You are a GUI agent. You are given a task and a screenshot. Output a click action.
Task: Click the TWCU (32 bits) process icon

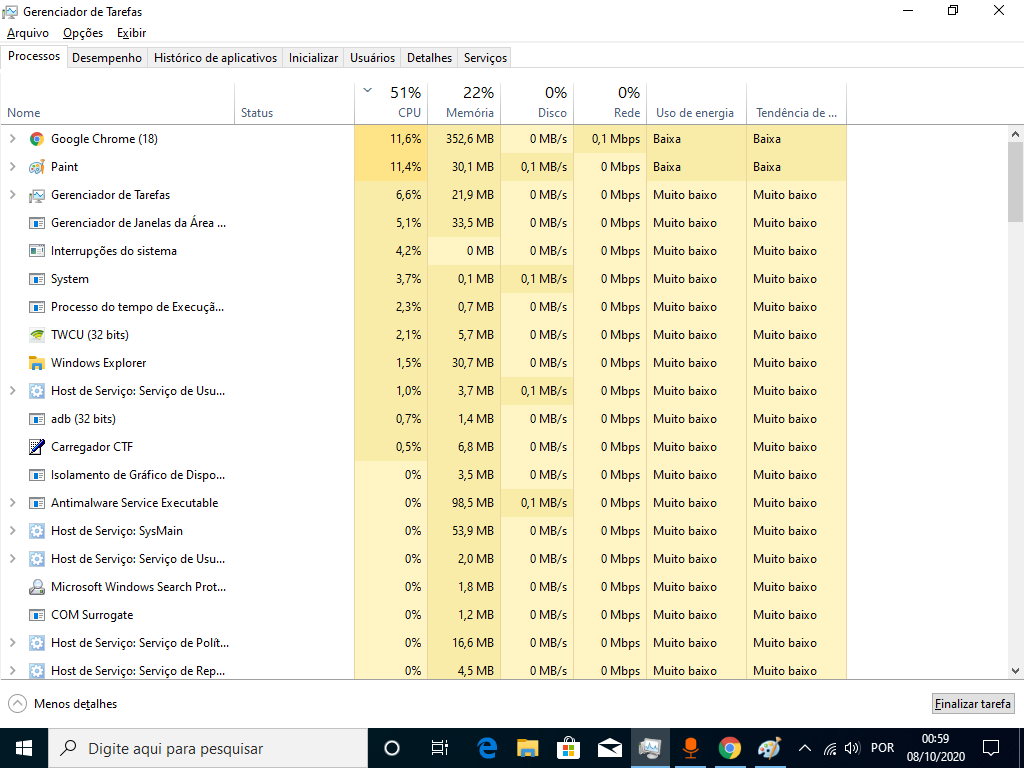click(37, 334)
